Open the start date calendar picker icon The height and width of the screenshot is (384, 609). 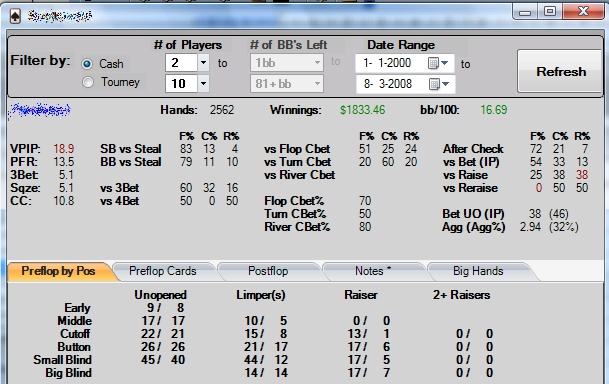click(x=438, y=63)
